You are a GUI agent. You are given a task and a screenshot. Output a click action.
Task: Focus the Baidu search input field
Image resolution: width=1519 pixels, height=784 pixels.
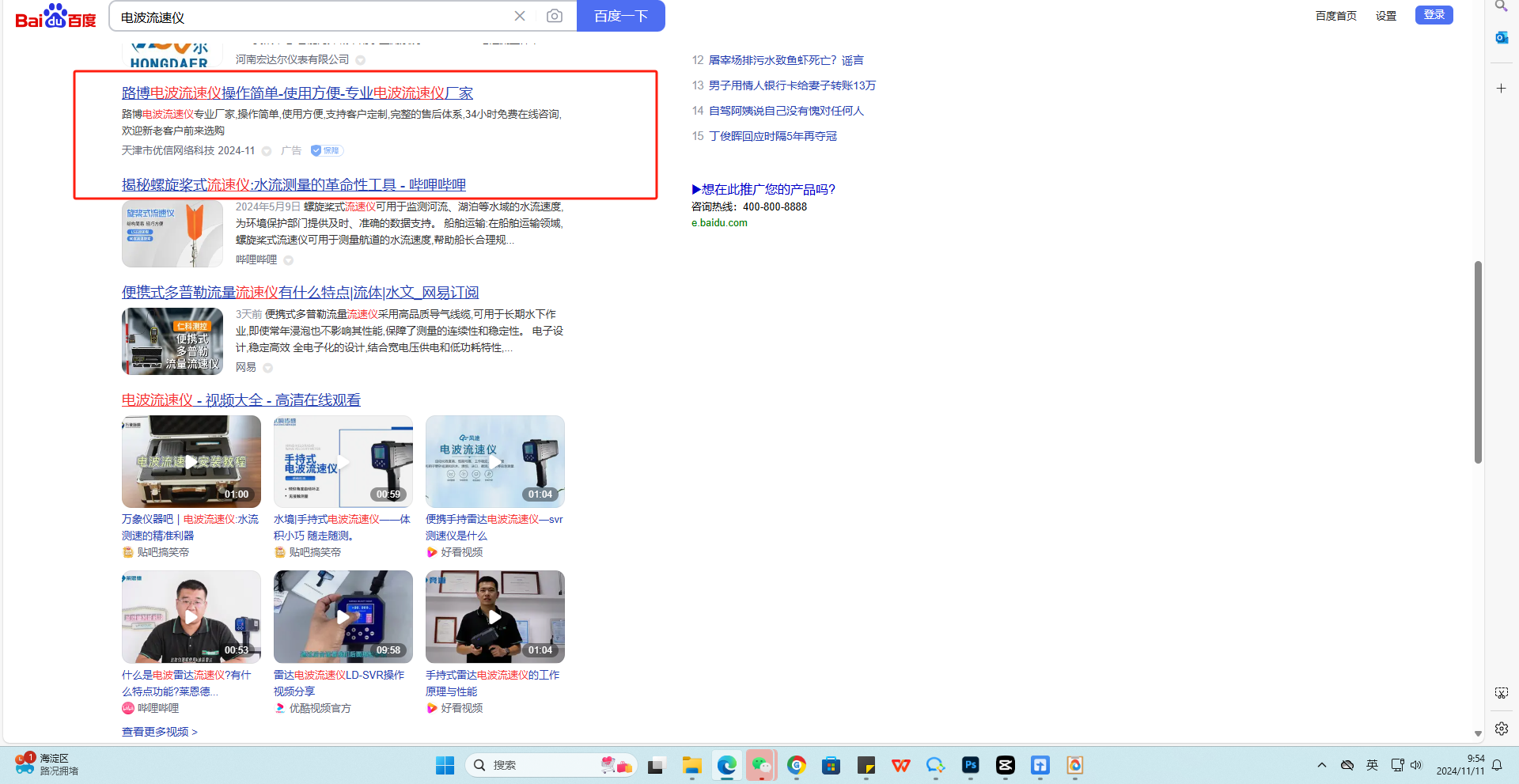click(311, 17)
